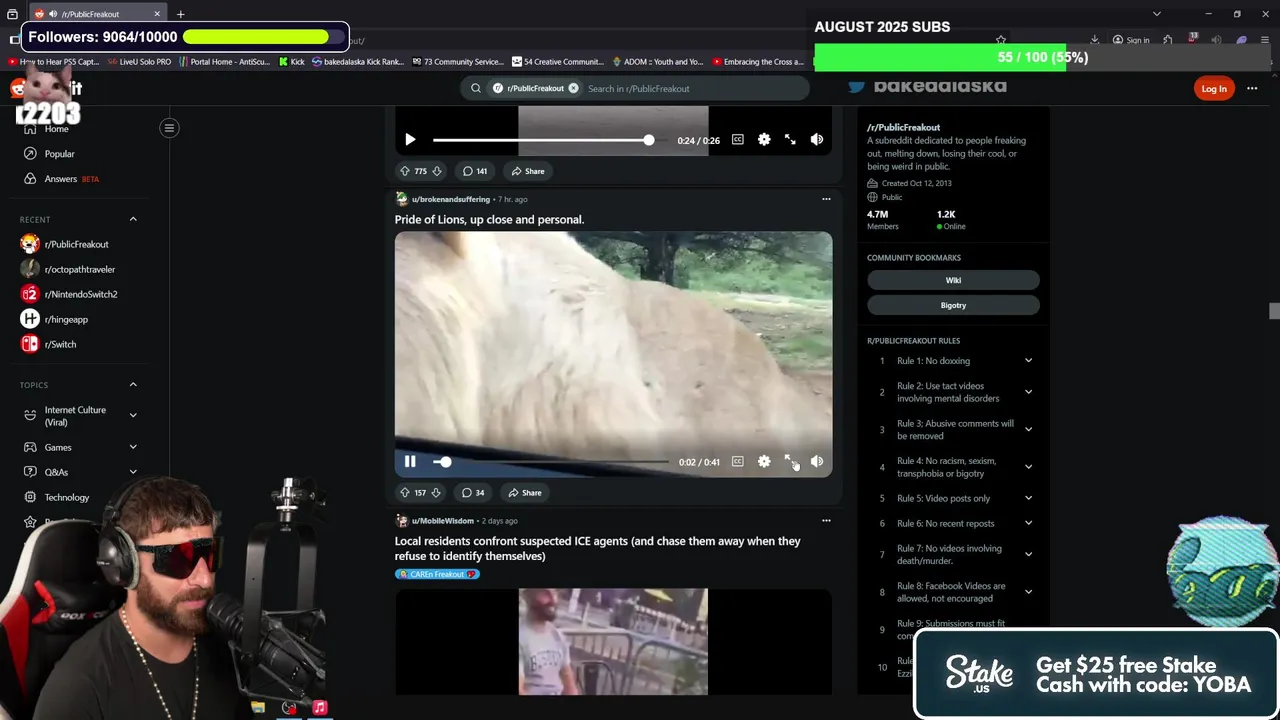Enter fullscreen on the top video
Viewport: 1280px width, 720px height.
pyautogui.click(x=790, y=140)
